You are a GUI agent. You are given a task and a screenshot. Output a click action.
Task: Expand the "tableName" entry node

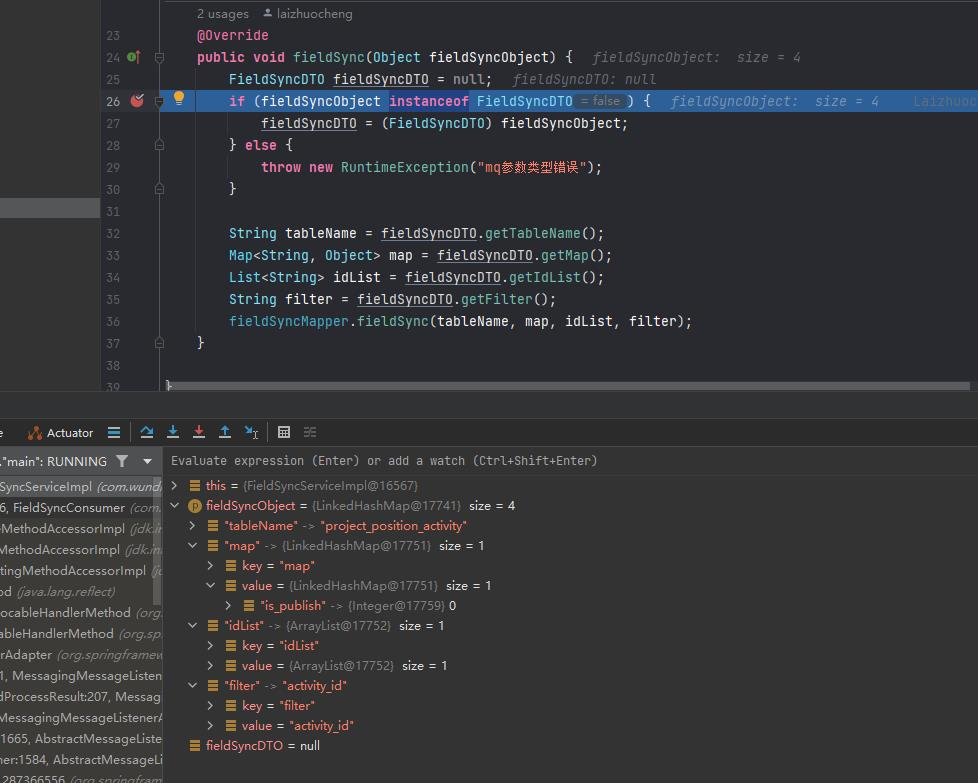tap(193, 525)
